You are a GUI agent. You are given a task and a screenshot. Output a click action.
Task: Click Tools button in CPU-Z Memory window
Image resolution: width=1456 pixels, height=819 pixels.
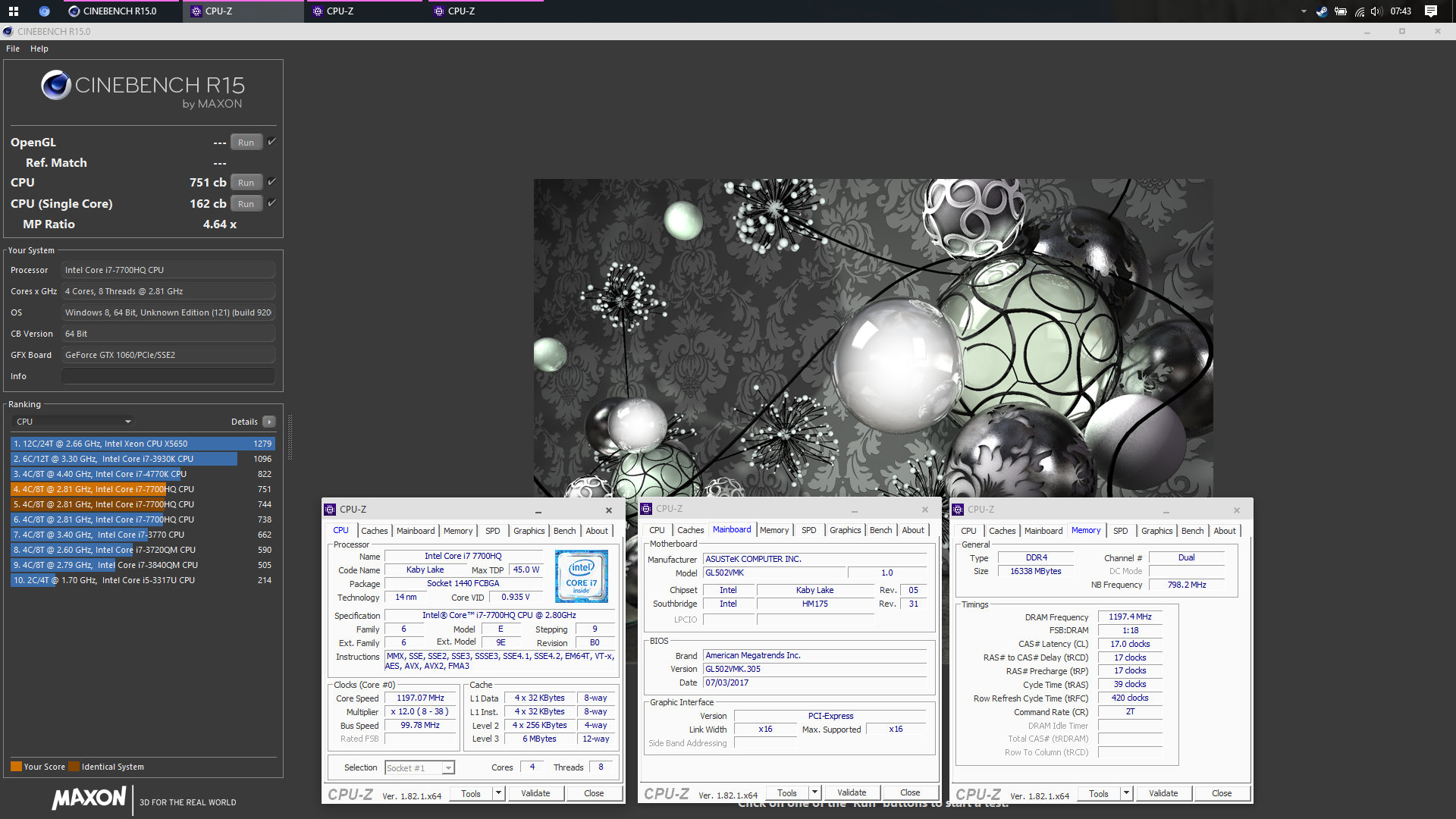click(x=1099, y=793)
